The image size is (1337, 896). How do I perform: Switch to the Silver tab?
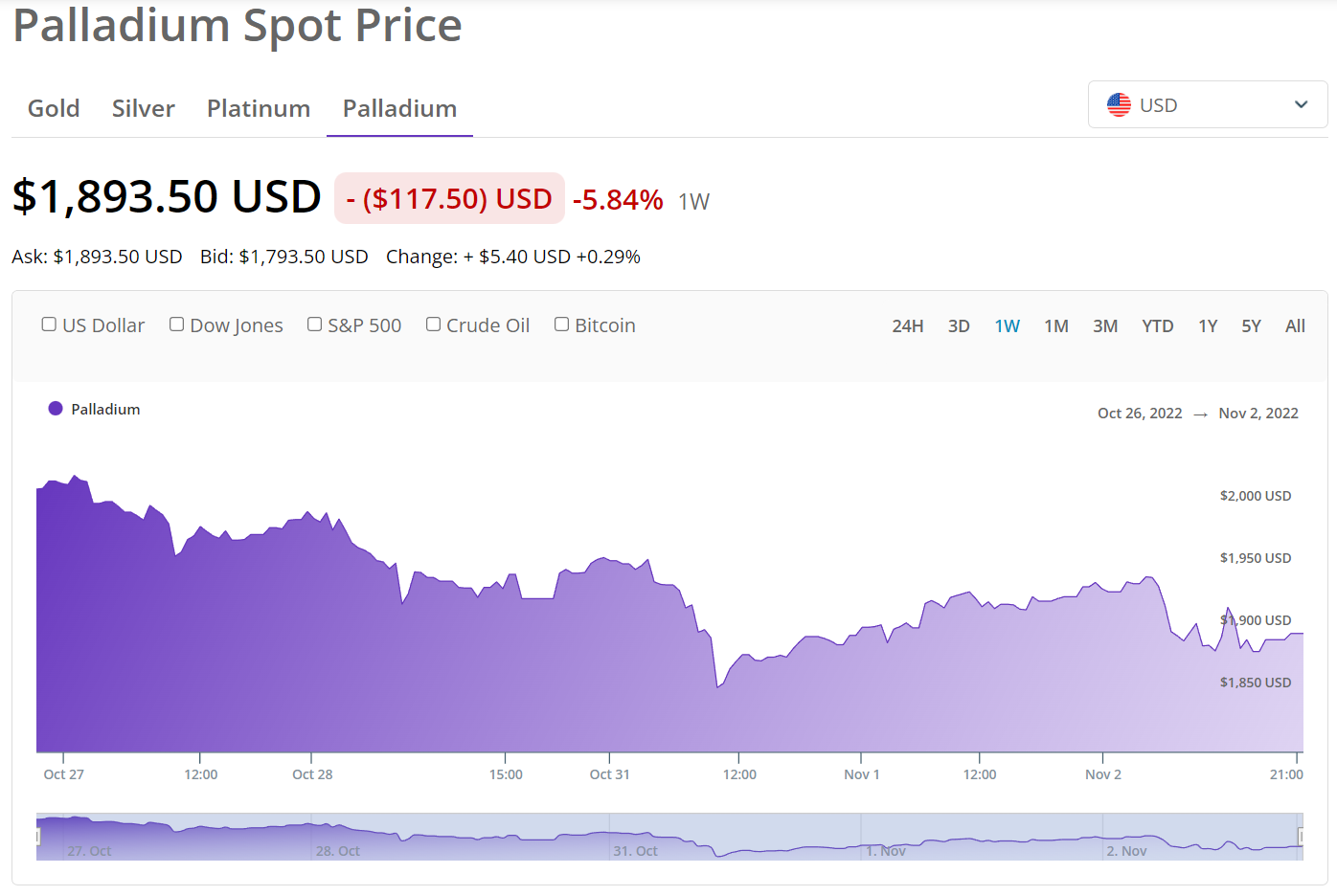(144, 108)
